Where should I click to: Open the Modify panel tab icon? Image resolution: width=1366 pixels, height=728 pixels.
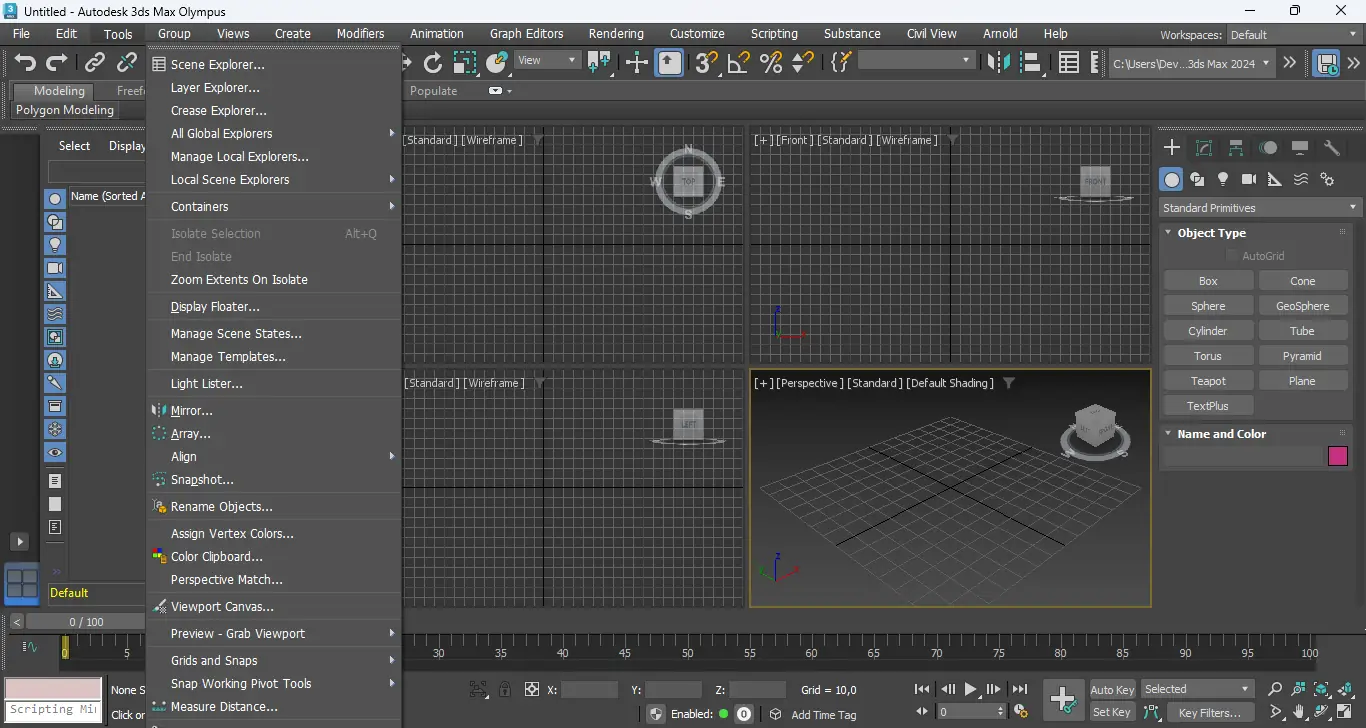click(x=1204, y=148)
